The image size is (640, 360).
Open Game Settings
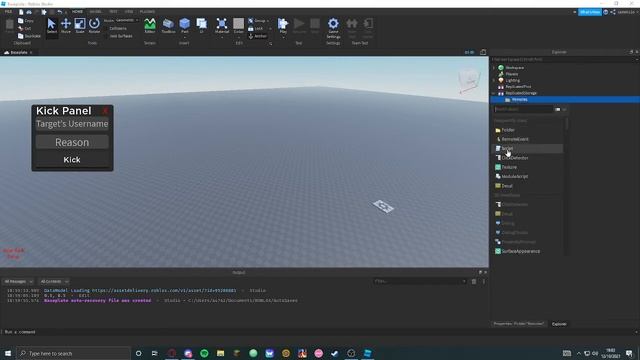tap(333, 28)
